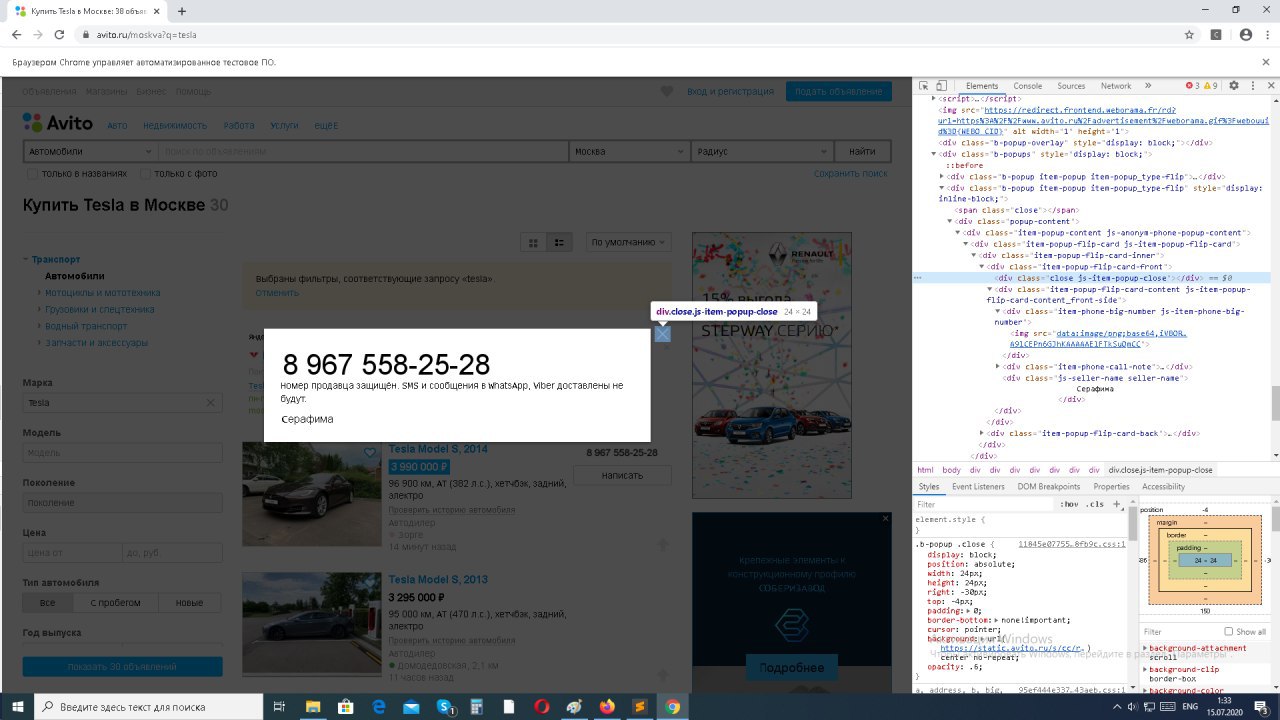This screenshot has width=1280, height=720.
Task: Click the yellow warnings counter in DevTools
Action: click(1210, 86)
